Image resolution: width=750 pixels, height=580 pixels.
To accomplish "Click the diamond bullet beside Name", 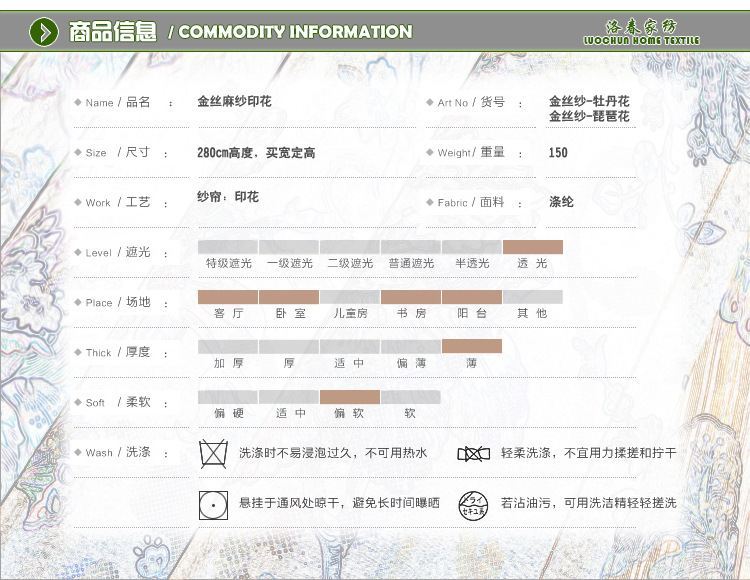I will coord(78,102).
